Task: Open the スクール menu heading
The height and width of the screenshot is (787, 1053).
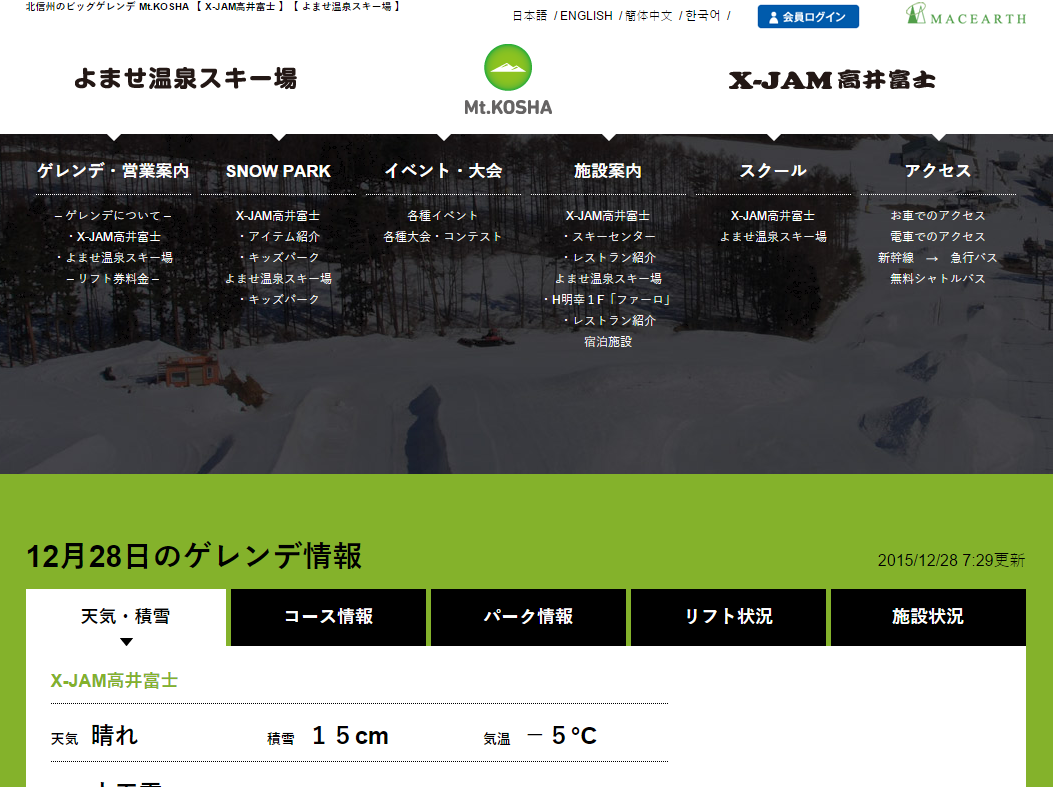Action: 773,171
